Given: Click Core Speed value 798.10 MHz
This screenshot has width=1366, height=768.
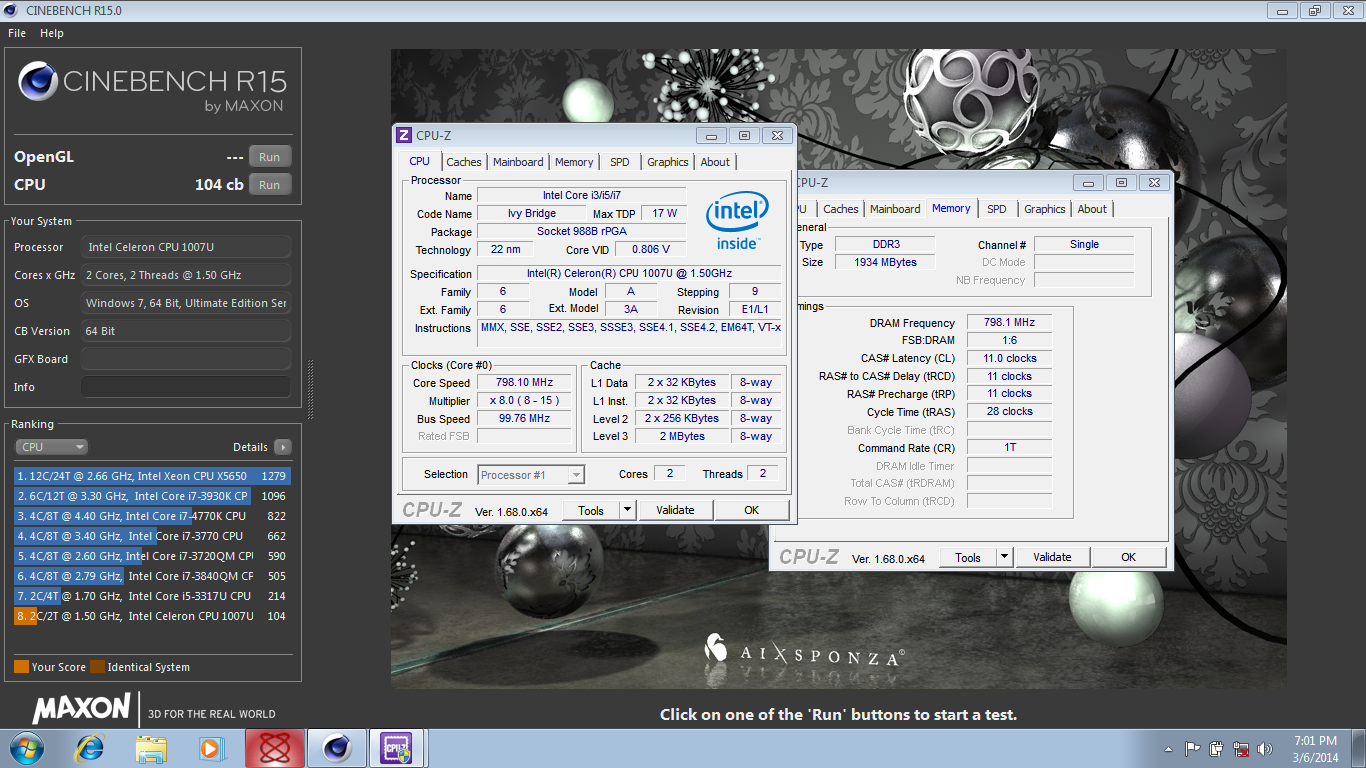Looking at the screenshot, I should point(524,383).
